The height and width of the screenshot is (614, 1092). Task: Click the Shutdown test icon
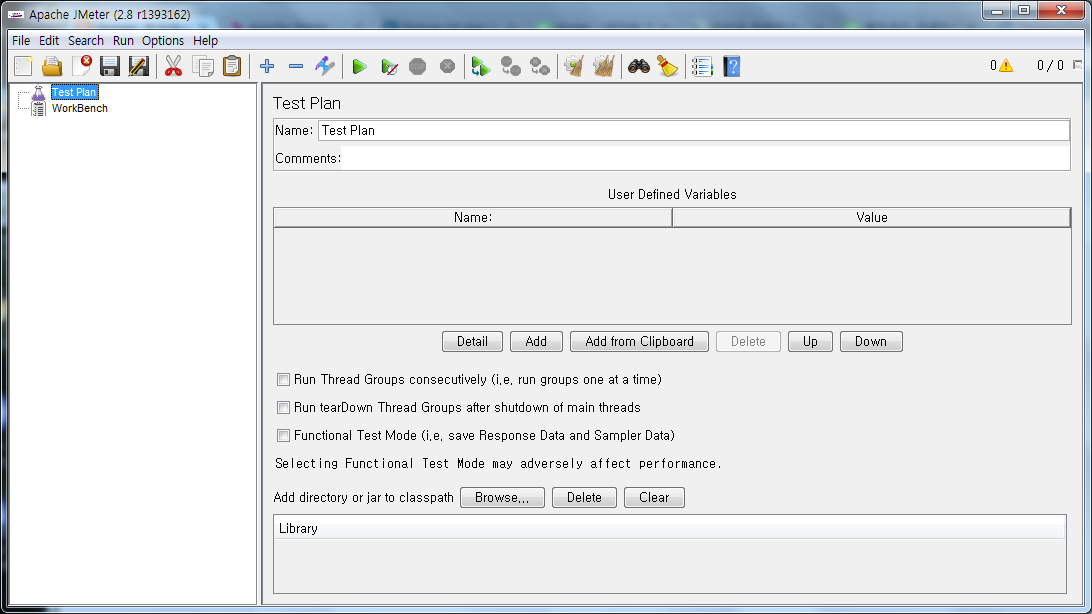(447, 66)
